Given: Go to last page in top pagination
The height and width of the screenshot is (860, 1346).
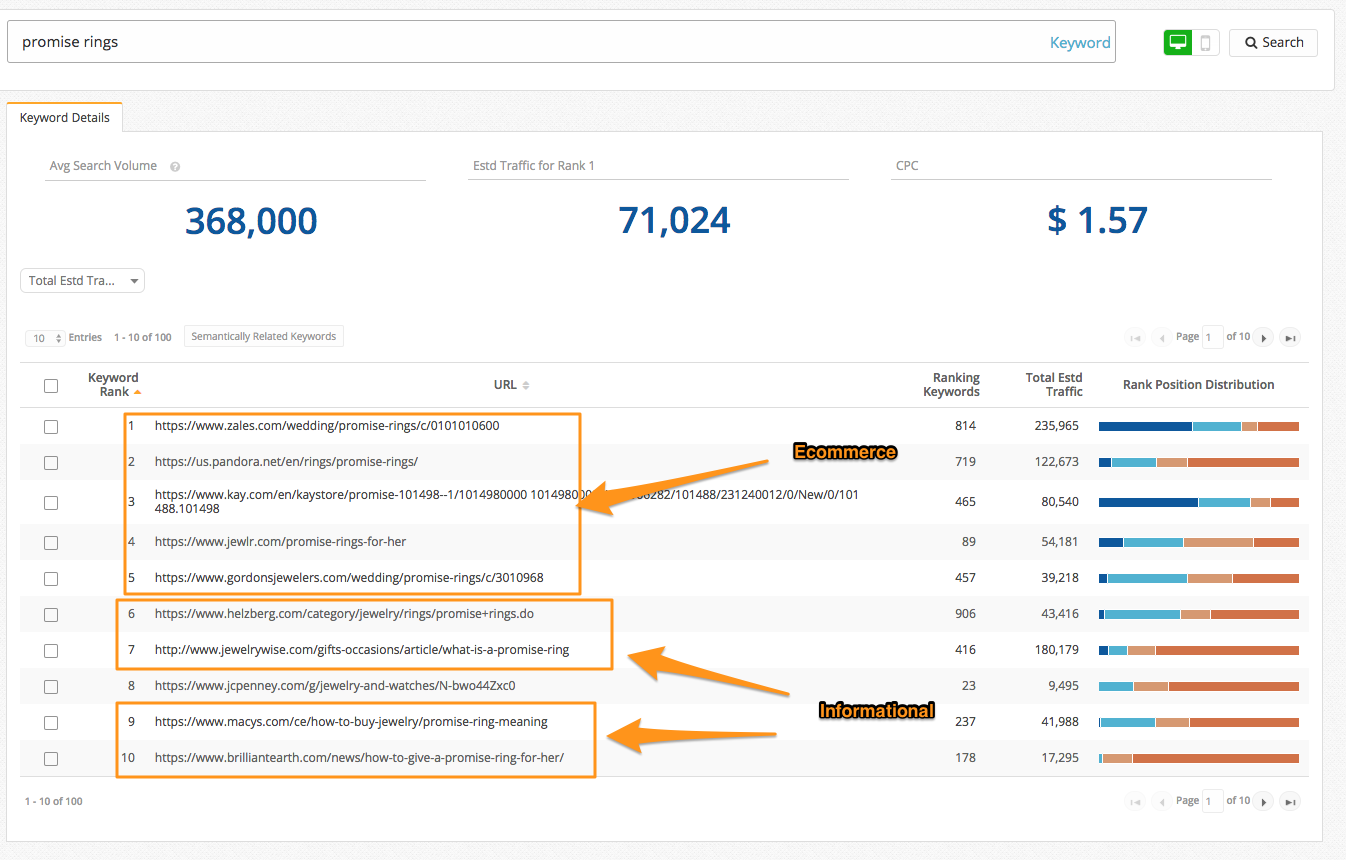Looking at the screenshot, I should click(x=1290, y=337).
